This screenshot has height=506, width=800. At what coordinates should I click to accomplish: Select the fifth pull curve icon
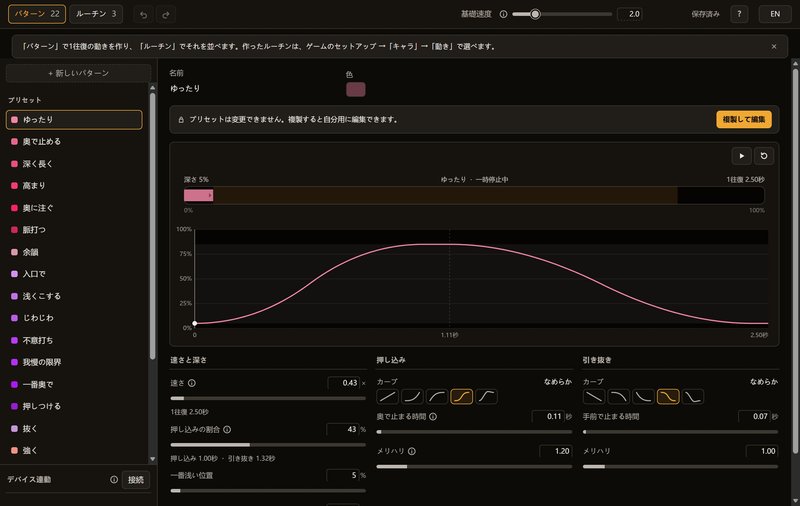coord(693,396)
